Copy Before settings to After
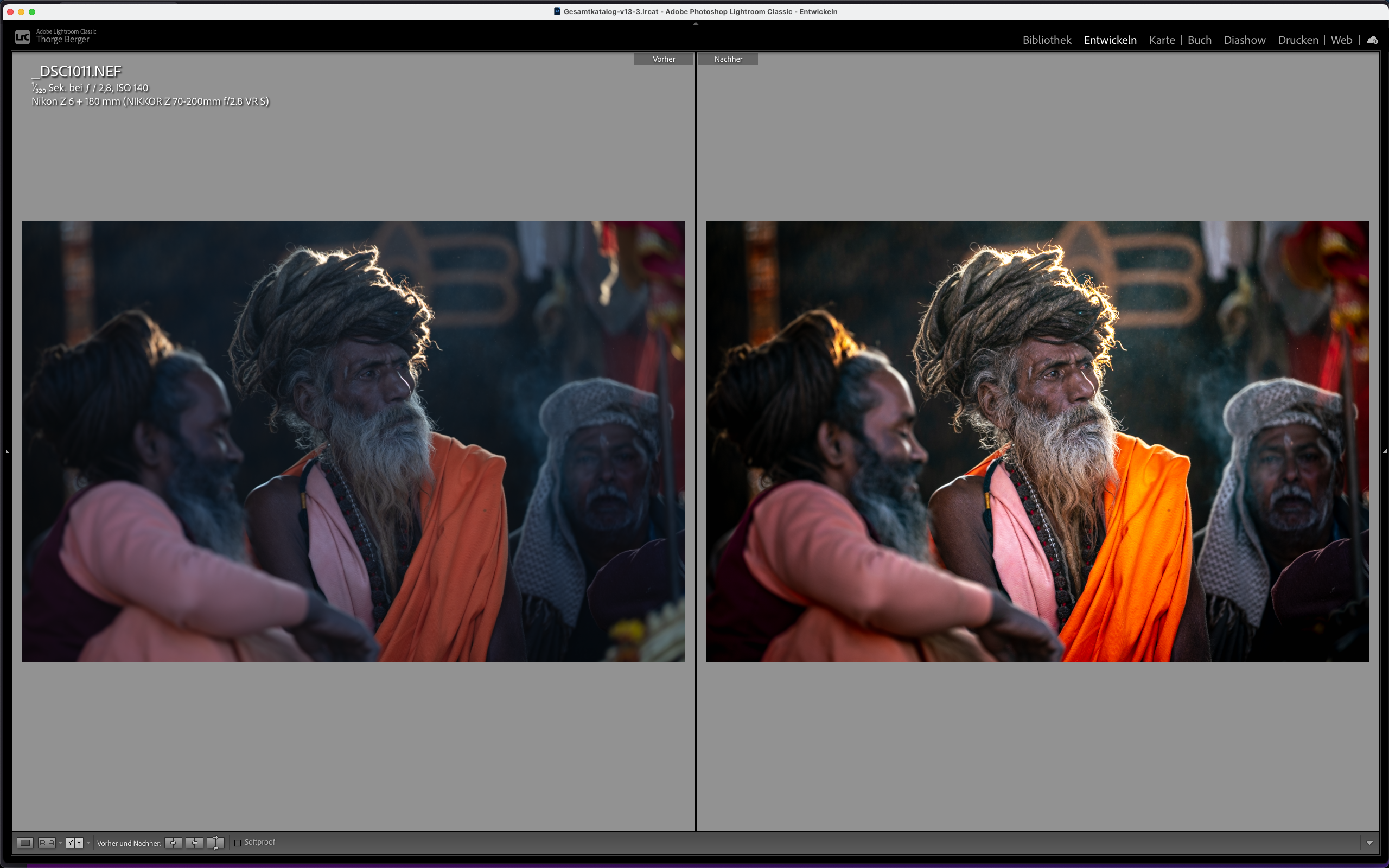The image size is (1389, 868). (x=173, y=842)
